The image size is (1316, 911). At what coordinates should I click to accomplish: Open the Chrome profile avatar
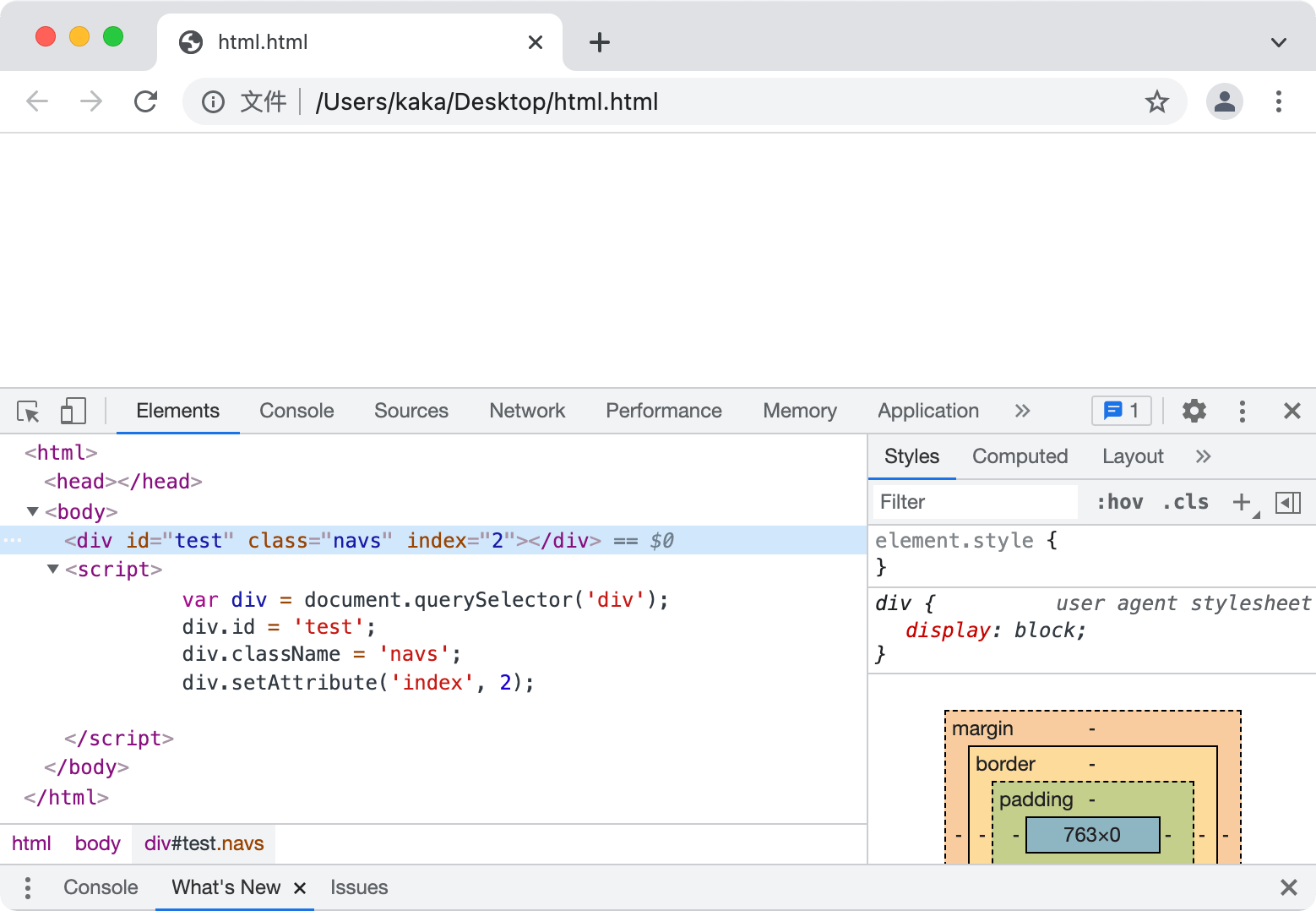point(1224,102)
